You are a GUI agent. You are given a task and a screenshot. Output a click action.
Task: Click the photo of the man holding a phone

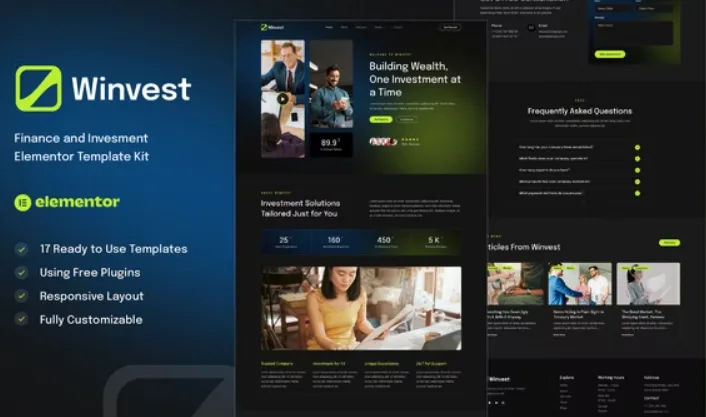tap(331, 84)
